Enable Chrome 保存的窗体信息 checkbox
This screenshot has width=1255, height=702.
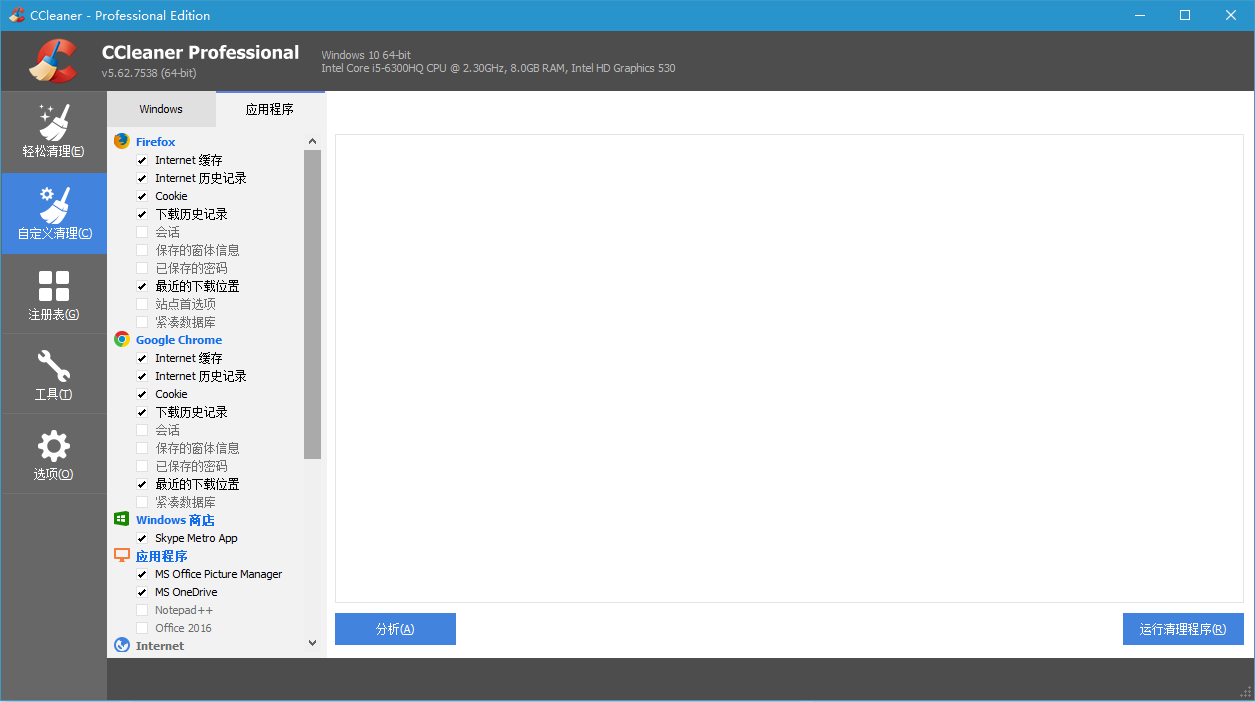pos(142,448)
